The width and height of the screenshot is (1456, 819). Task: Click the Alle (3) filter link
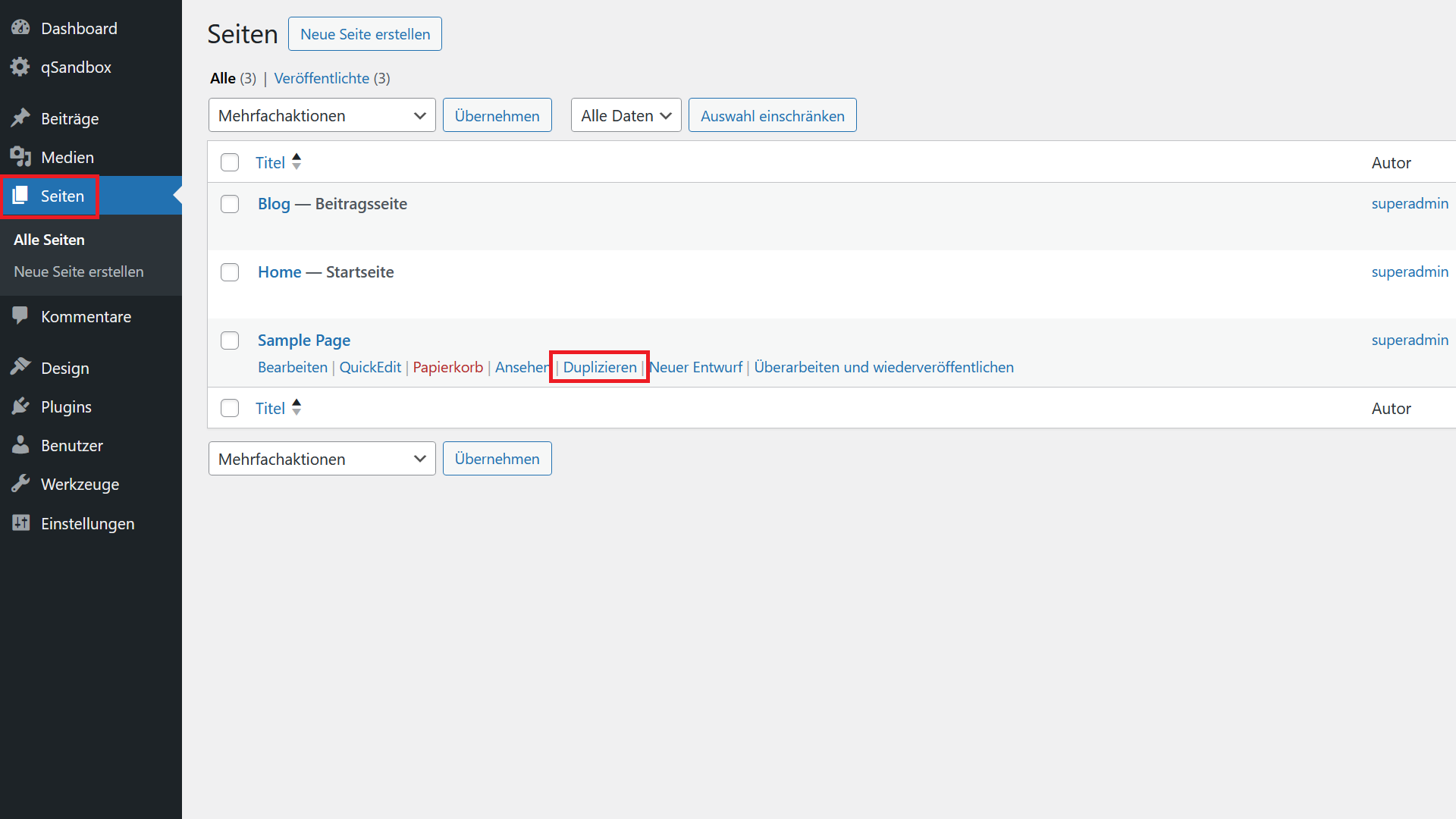point(233,78)
